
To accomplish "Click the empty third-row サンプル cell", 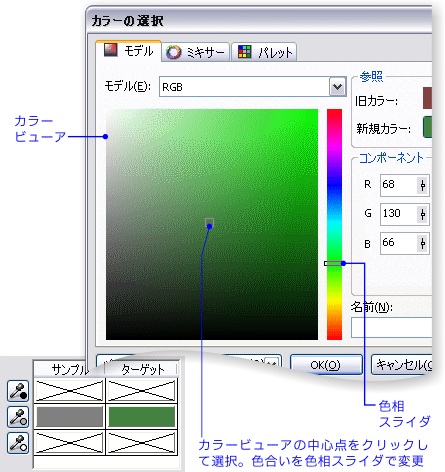I will [x=70, y=443].
